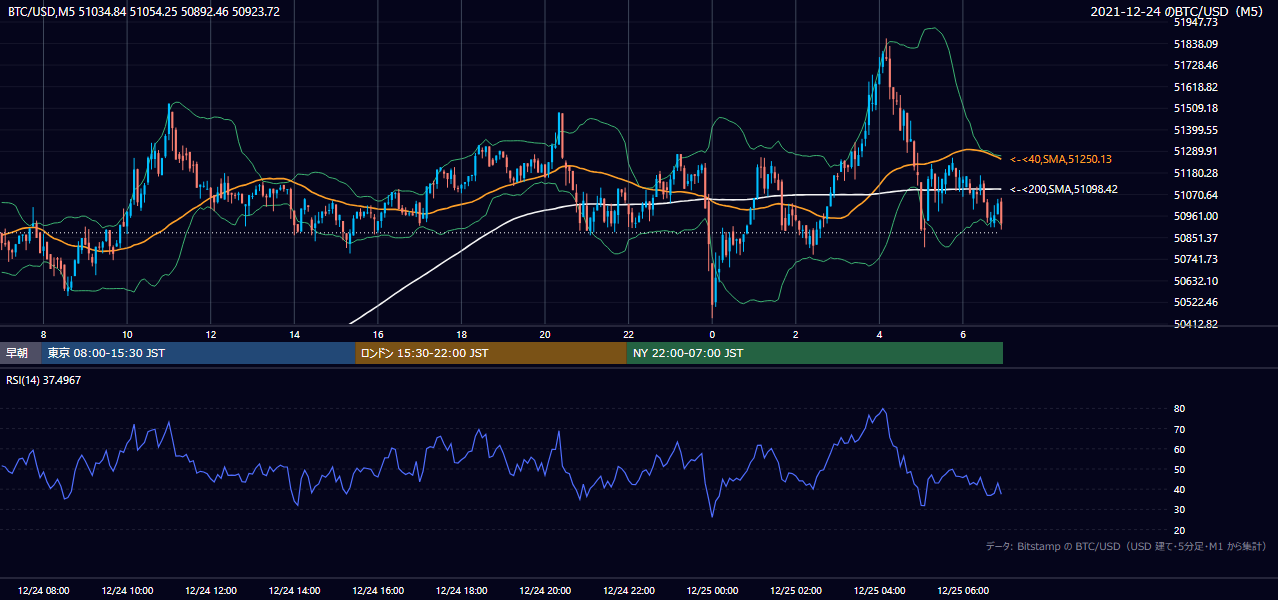The width and height of the screenshot is (1278, 600).
Task: Click hour tick 20 under the price chart
Action: click(545, 334)
